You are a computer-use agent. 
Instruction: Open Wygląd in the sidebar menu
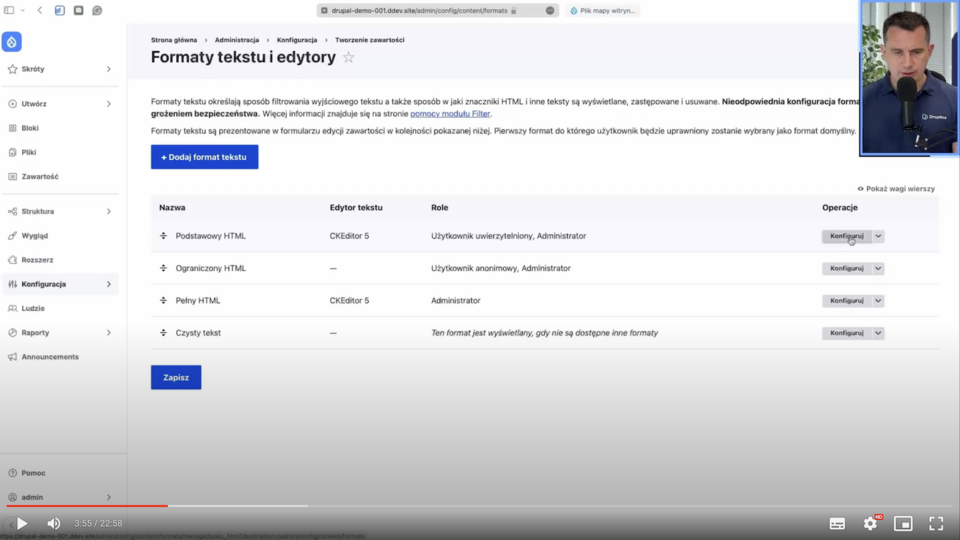[34, 236]
